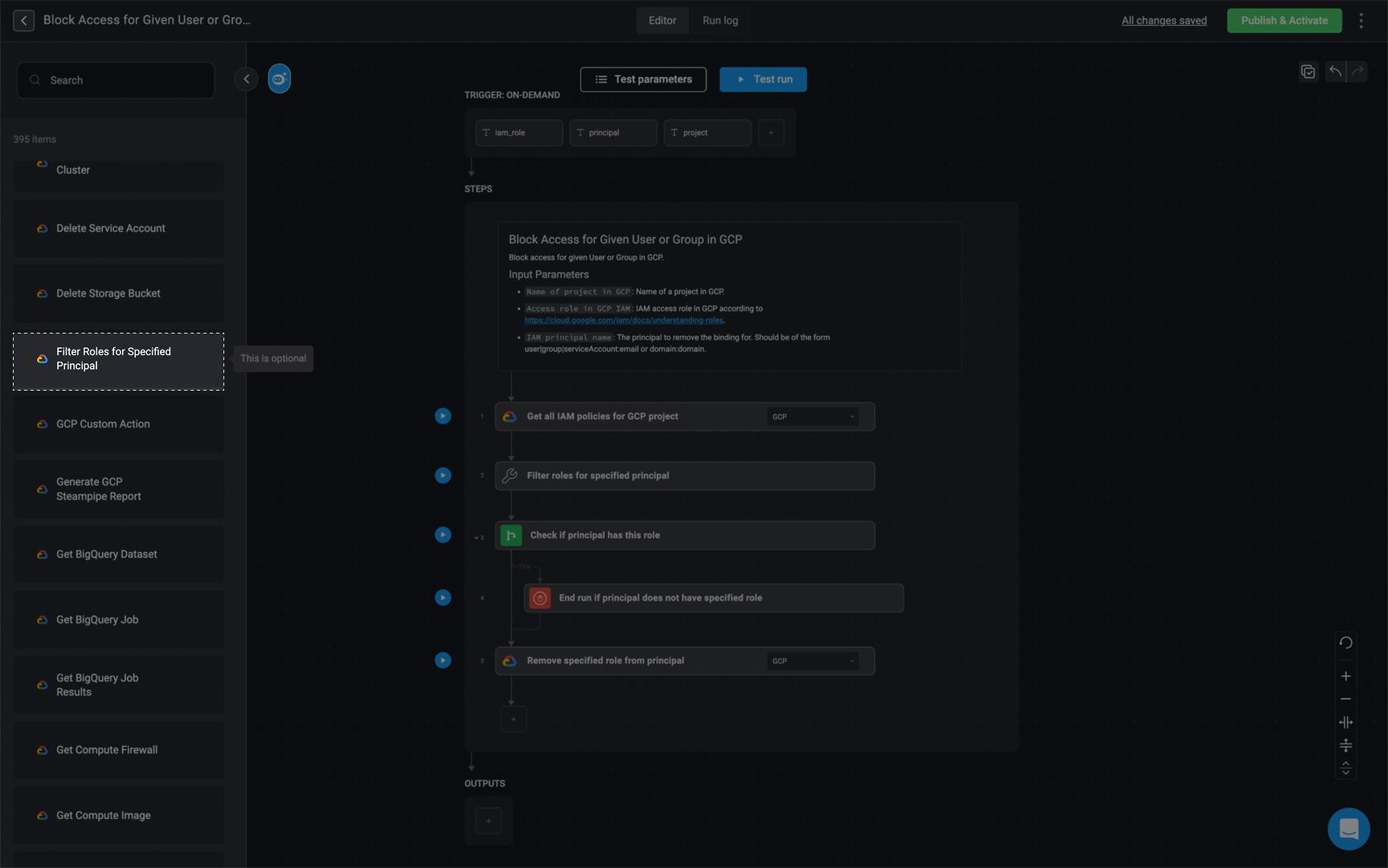Screen dimensions: 1388x868
Task: Open GCP connection dropdown on step 1
Action: point(813,416)
